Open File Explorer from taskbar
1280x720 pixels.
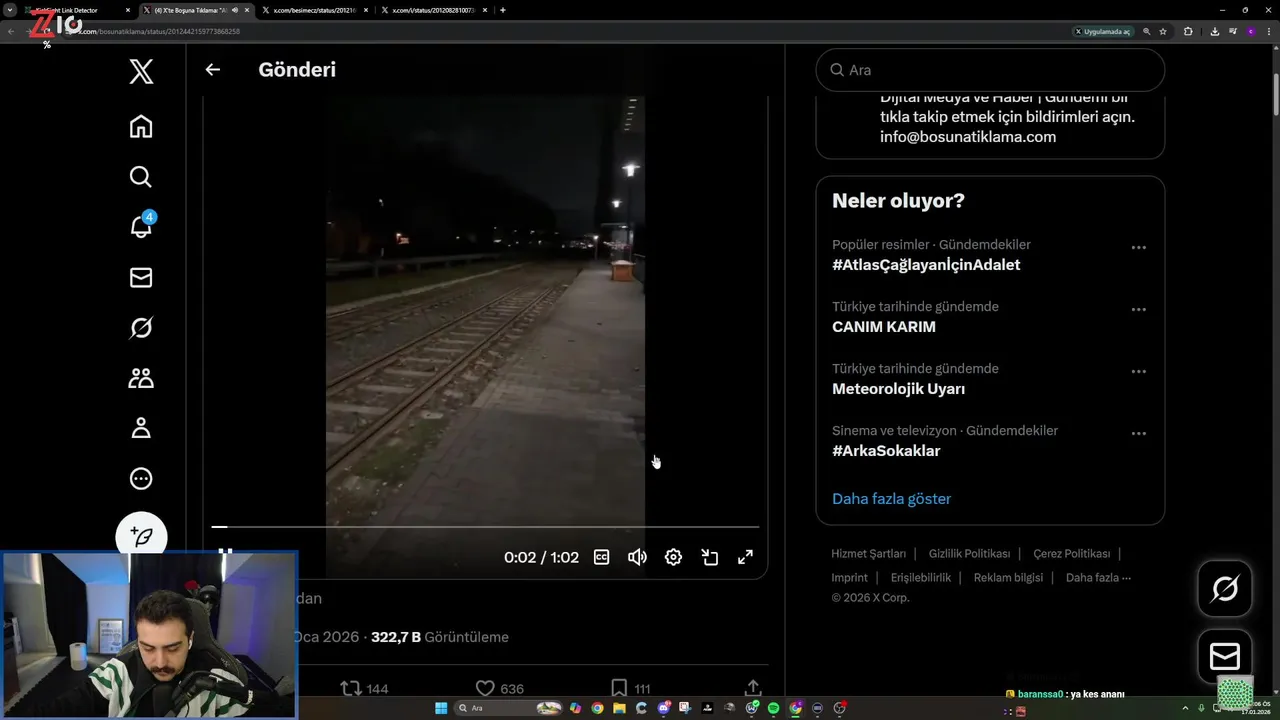pyautogui.click(x=619, y=708)
